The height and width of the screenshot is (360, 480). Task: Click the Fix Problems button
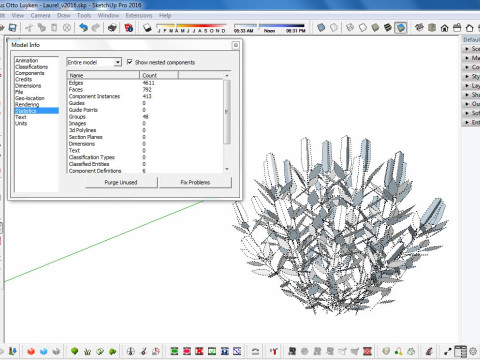(x=195, y=182)
